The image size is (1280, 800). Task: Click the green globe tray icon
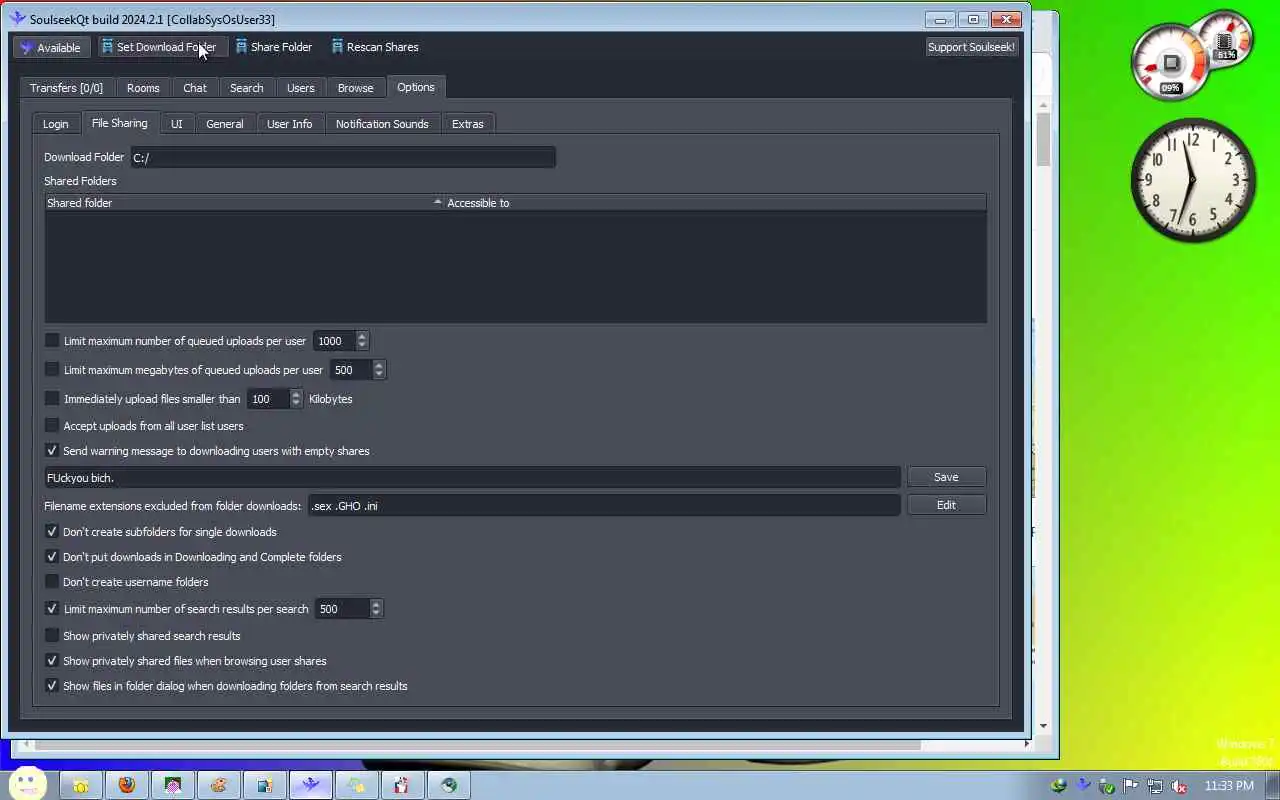coord(1059,786)
